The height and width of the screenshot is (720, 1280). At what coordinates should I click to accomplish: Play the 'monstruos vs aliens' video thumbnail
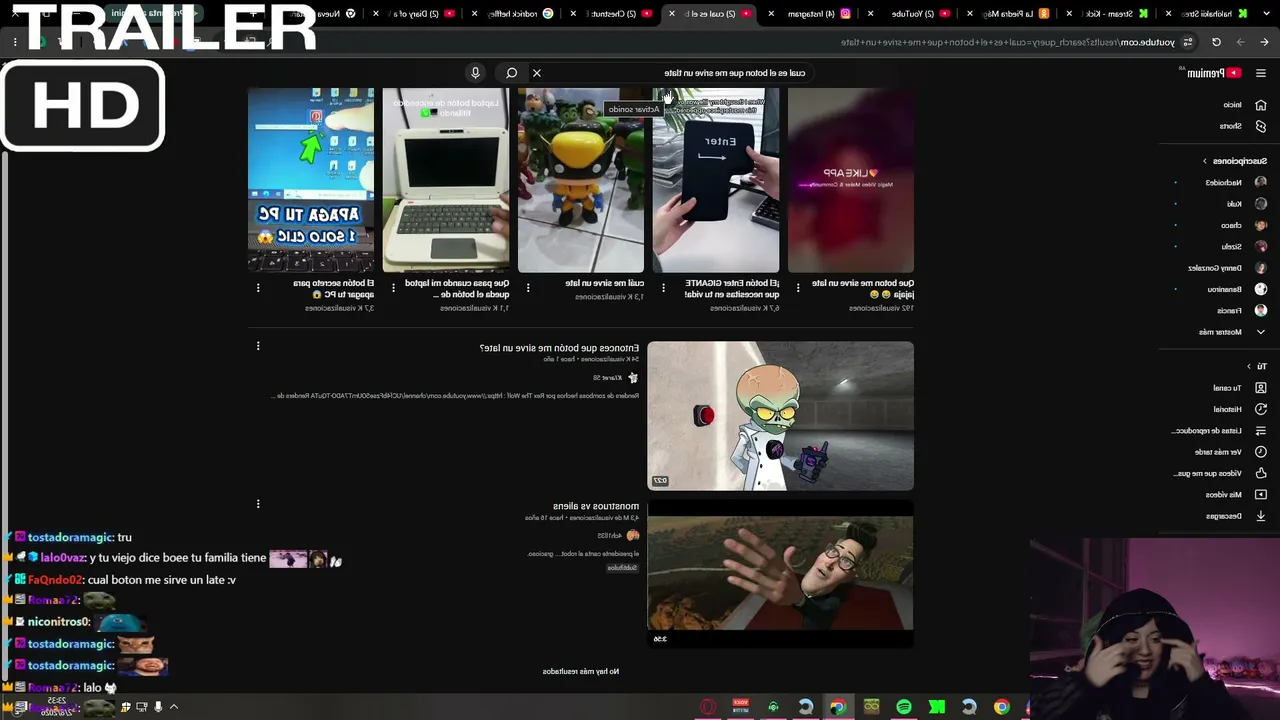(780, 574)
